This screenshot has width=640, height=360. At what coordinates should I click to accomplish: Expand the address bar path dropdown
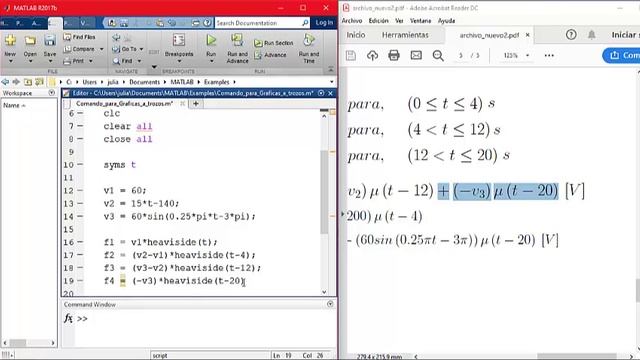coord(331,82)
